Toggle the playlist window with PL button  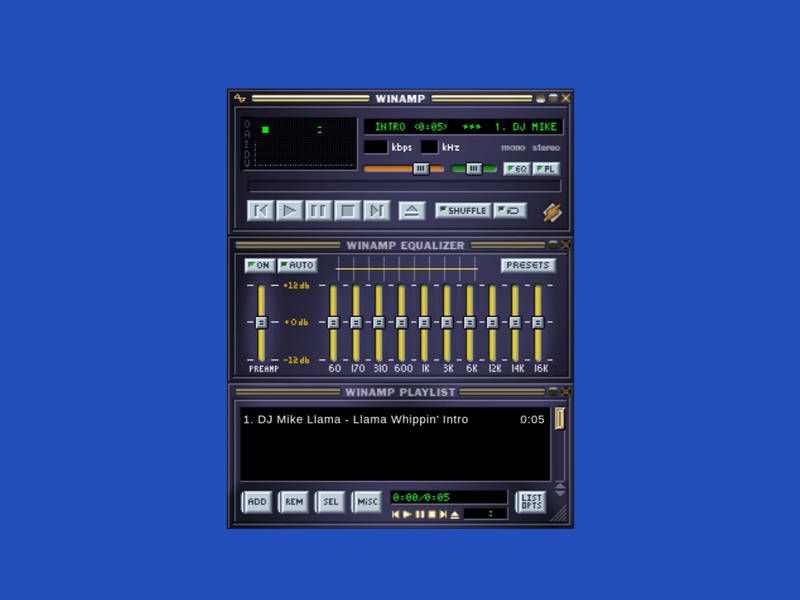click(x=546, y=169)
